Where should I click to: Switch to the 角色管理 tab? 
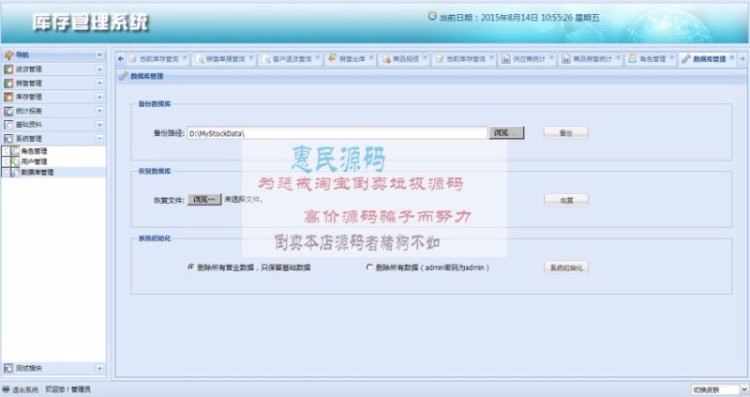[651, 59]
